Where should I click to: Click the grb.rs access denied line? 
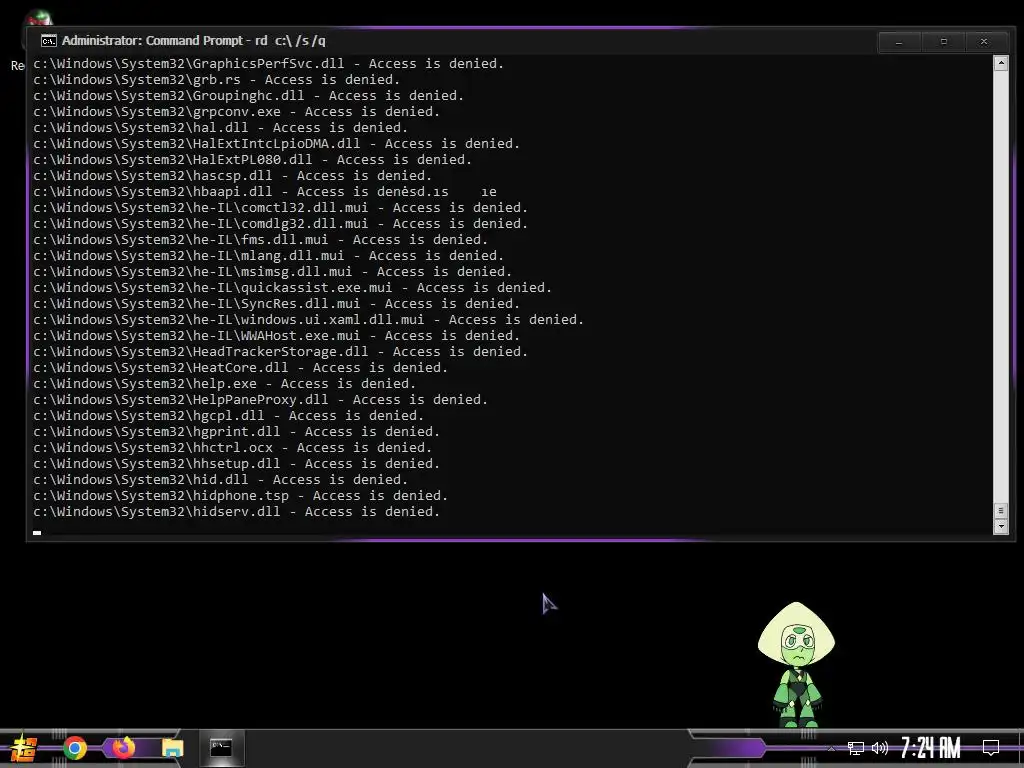216,80
